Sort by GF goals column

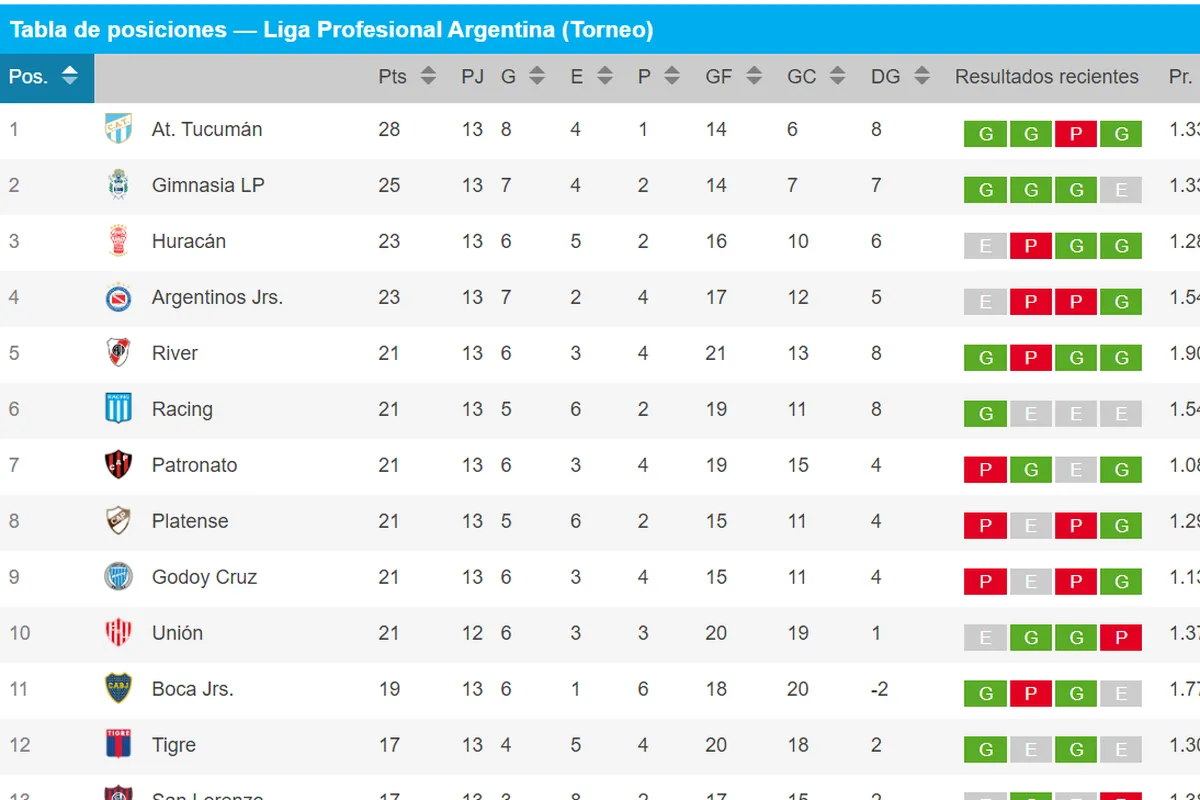pyautogui.click(x=732, y=76)
